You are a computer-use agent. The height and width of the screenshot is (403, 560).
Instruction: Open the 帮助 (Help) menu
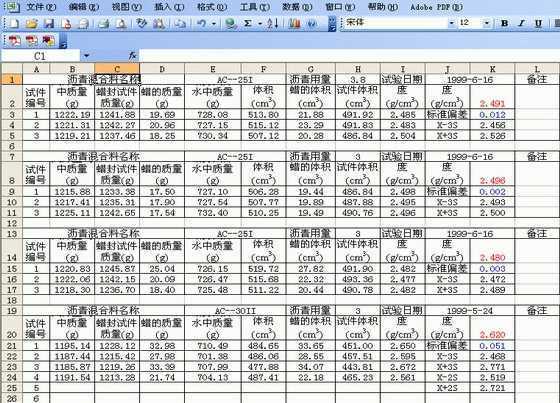383,6
